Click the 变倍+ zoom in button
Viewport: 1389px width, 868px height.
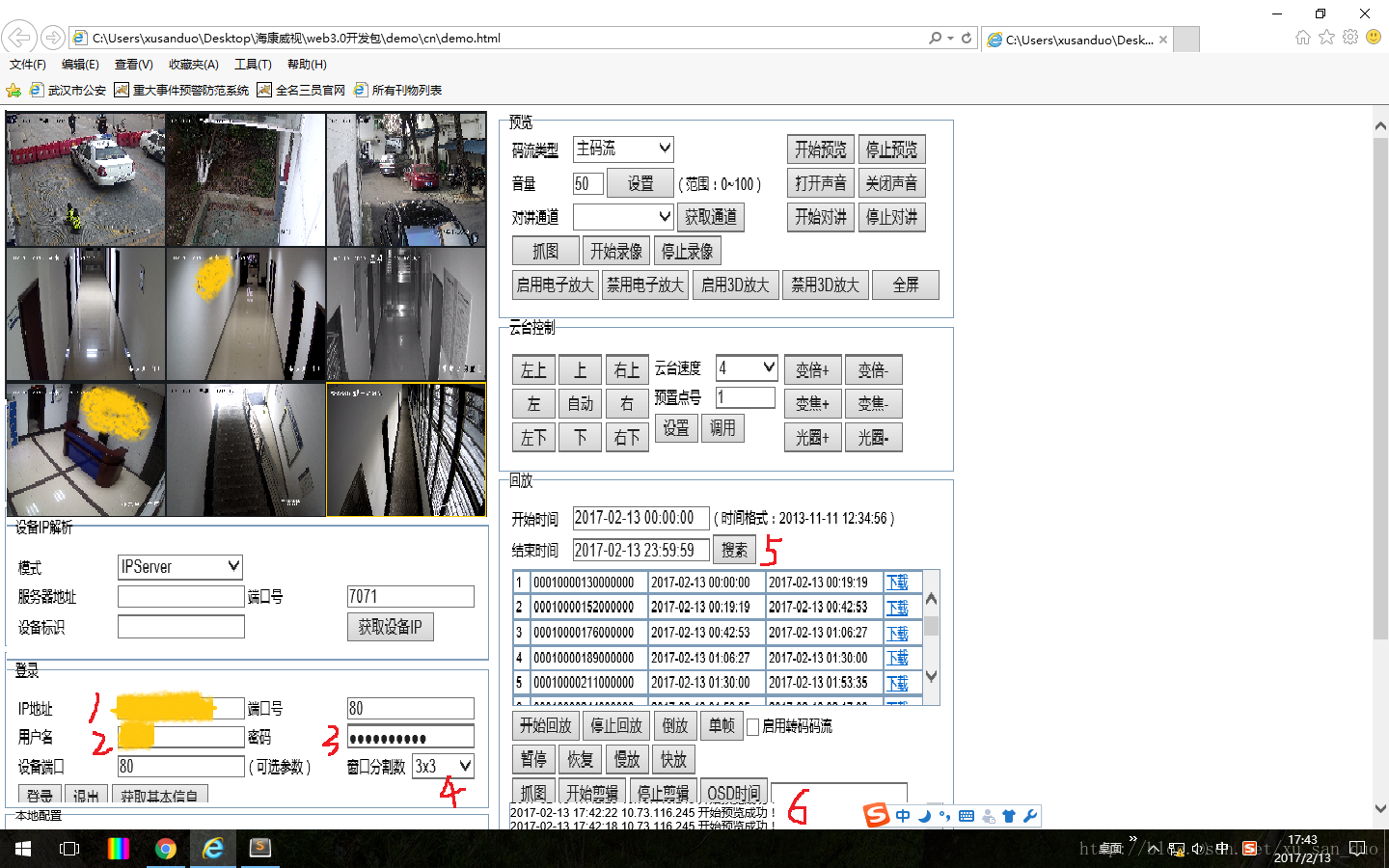click(x=812, y=369)
